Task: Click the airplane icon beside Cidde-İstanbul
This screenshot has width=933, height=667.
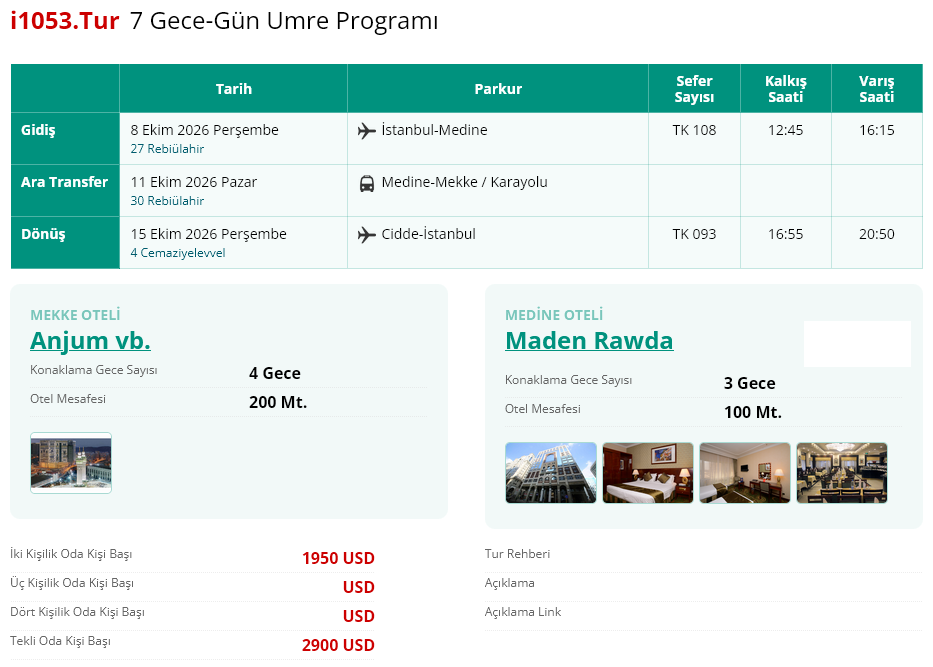Action: pyautogui.click(x=367, y=235)
